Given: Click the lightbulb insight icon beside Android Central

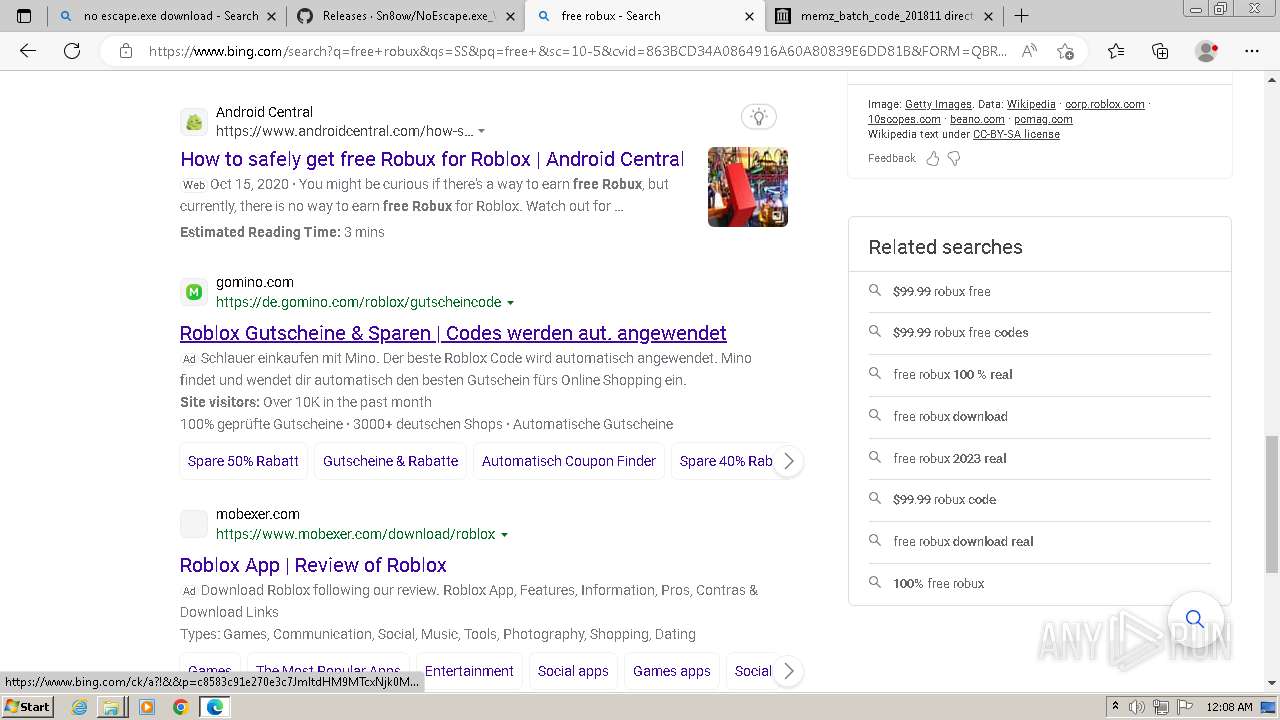Looking at the screenshot, I should tap(759, 117).
